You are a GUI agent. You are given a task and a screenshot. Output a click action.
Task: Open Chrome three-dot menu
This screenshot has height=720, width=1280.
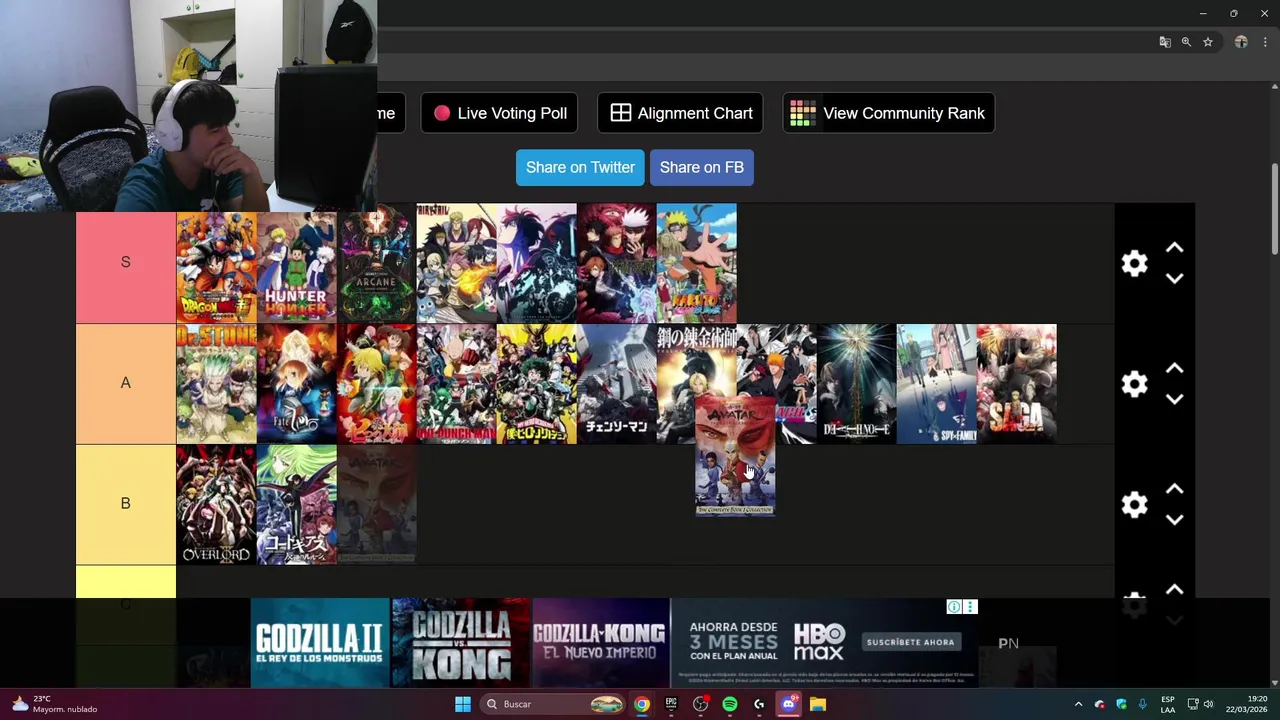pos(1265,42)
